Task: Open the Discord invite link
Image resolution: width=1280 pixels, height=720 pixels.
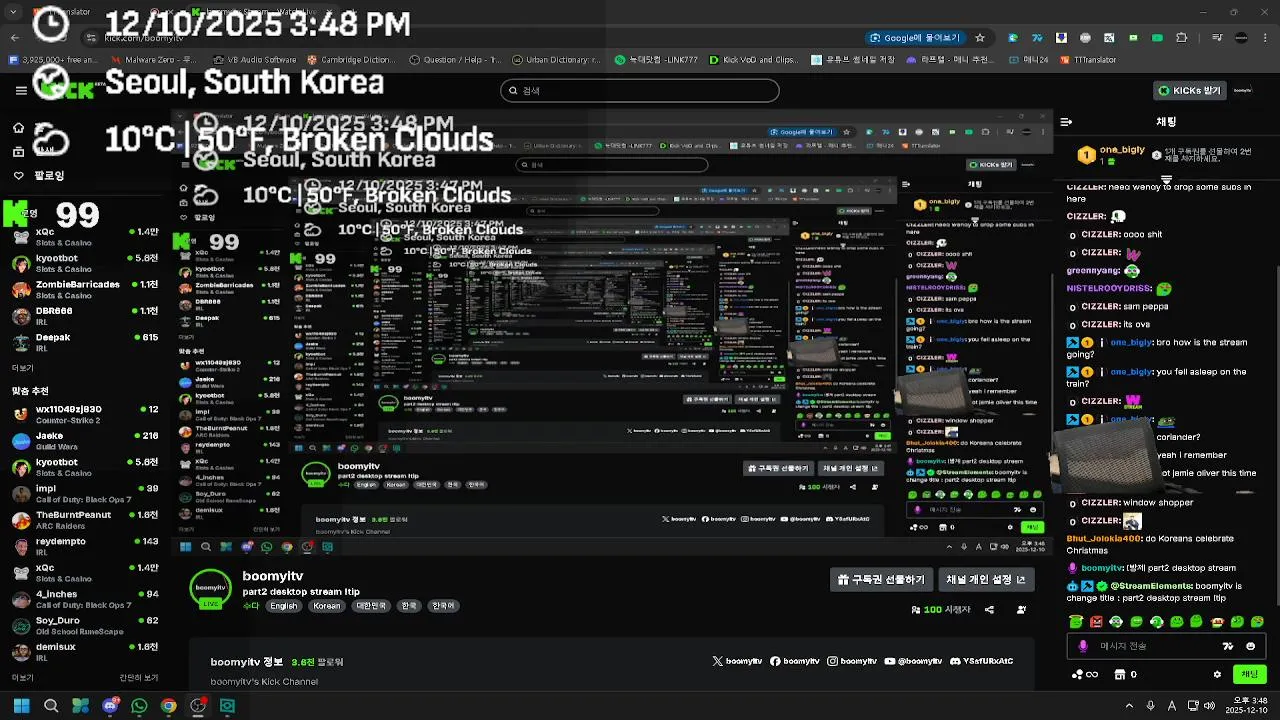Action: pos(981,661)
